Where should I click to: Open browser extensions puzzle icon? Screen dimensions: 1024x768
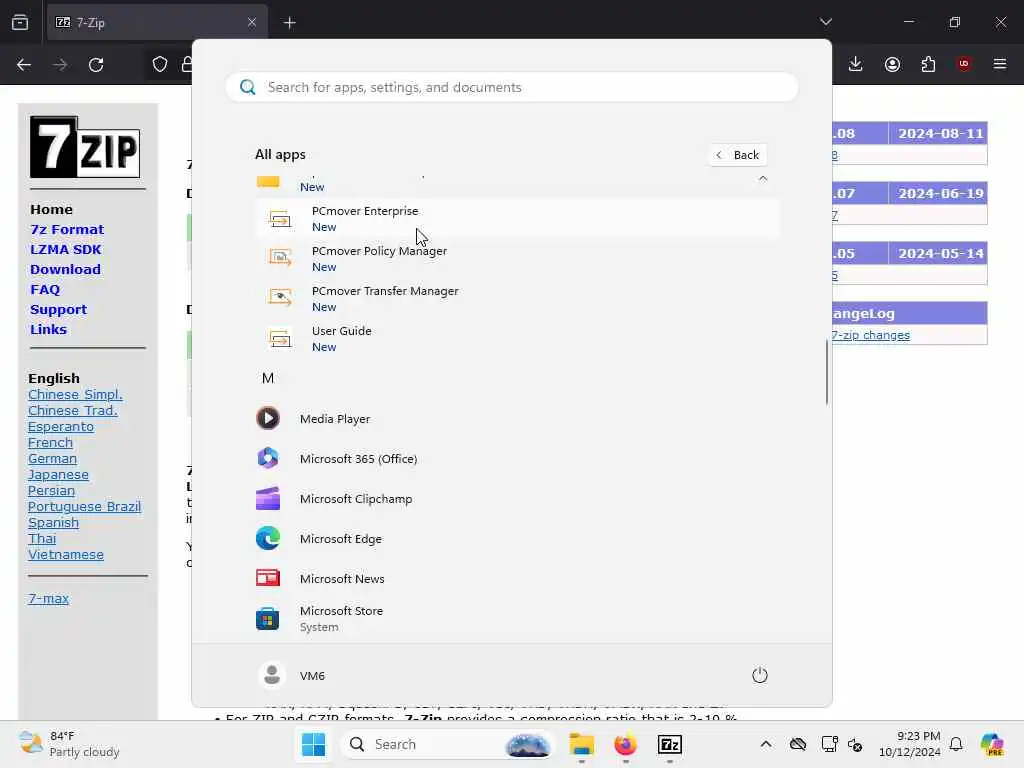(928, 64)
